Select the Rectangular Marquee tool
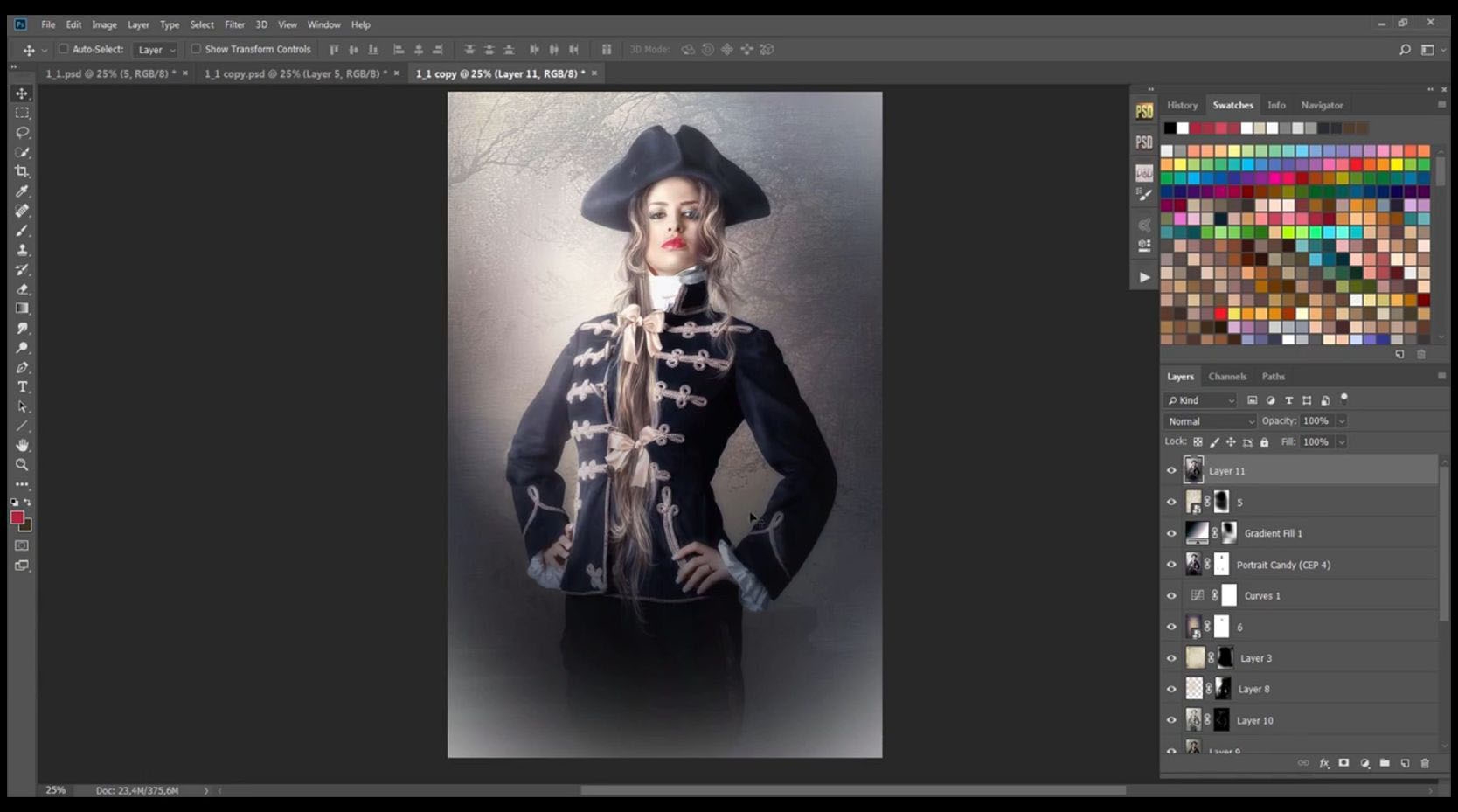 (22, 113)
